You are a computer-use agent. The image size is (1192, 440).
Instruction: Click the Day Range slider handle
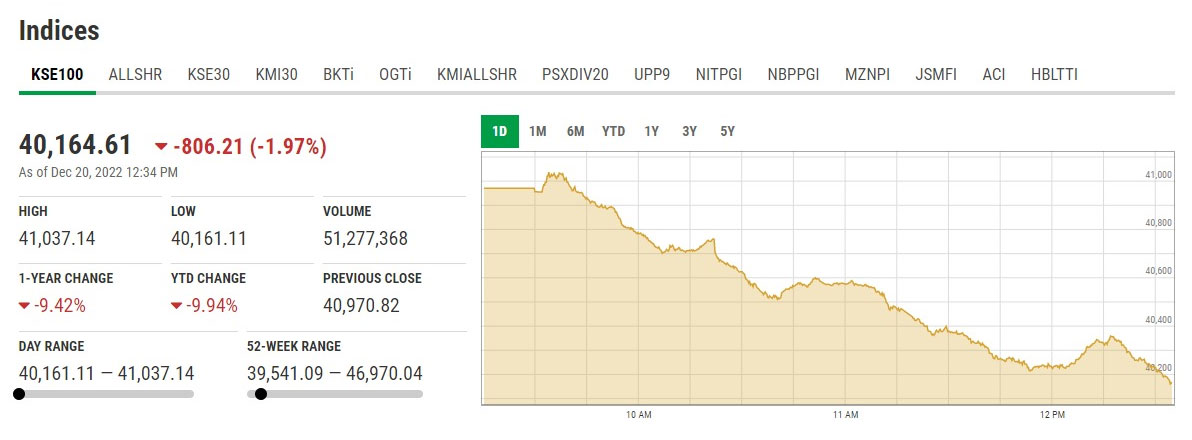click(19, 394)
